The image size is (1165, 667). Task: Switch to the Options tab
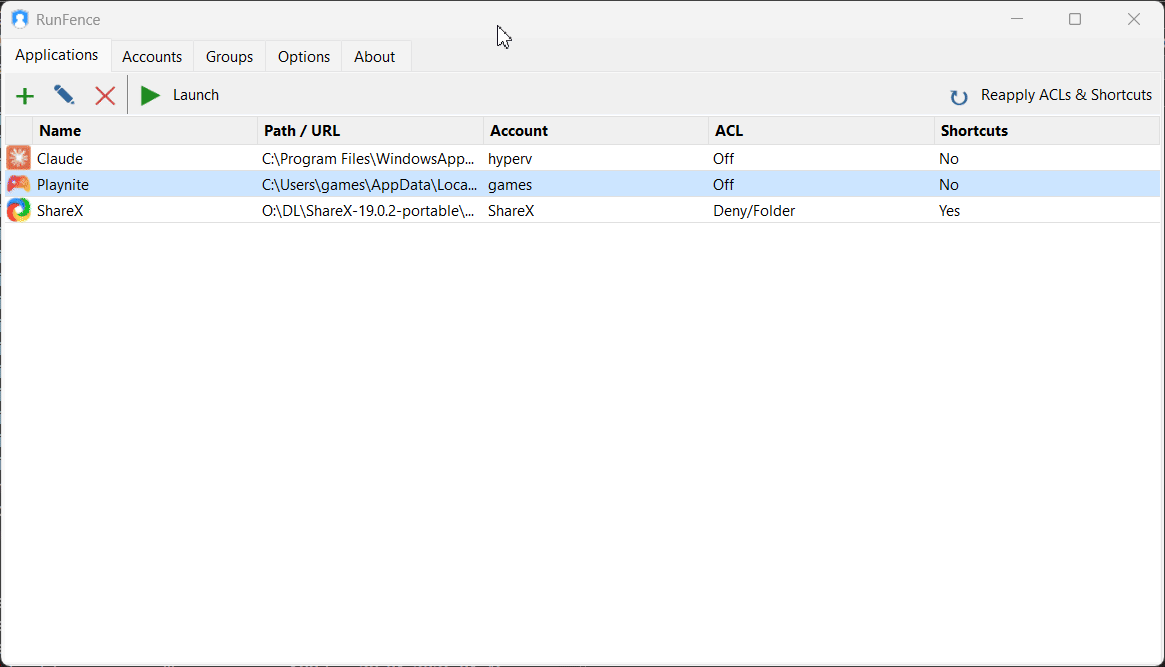[303, 56]
